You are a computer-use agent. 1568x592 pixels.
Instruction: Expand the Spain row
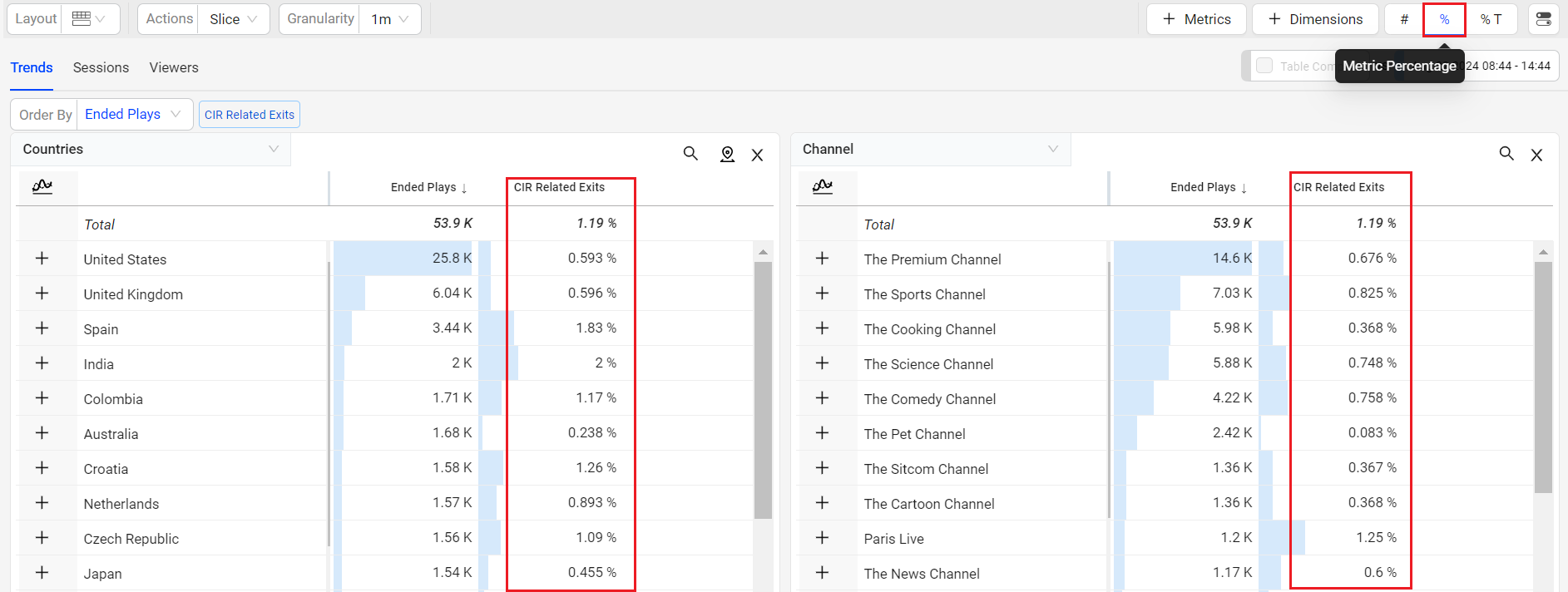[x=42, y=328]
